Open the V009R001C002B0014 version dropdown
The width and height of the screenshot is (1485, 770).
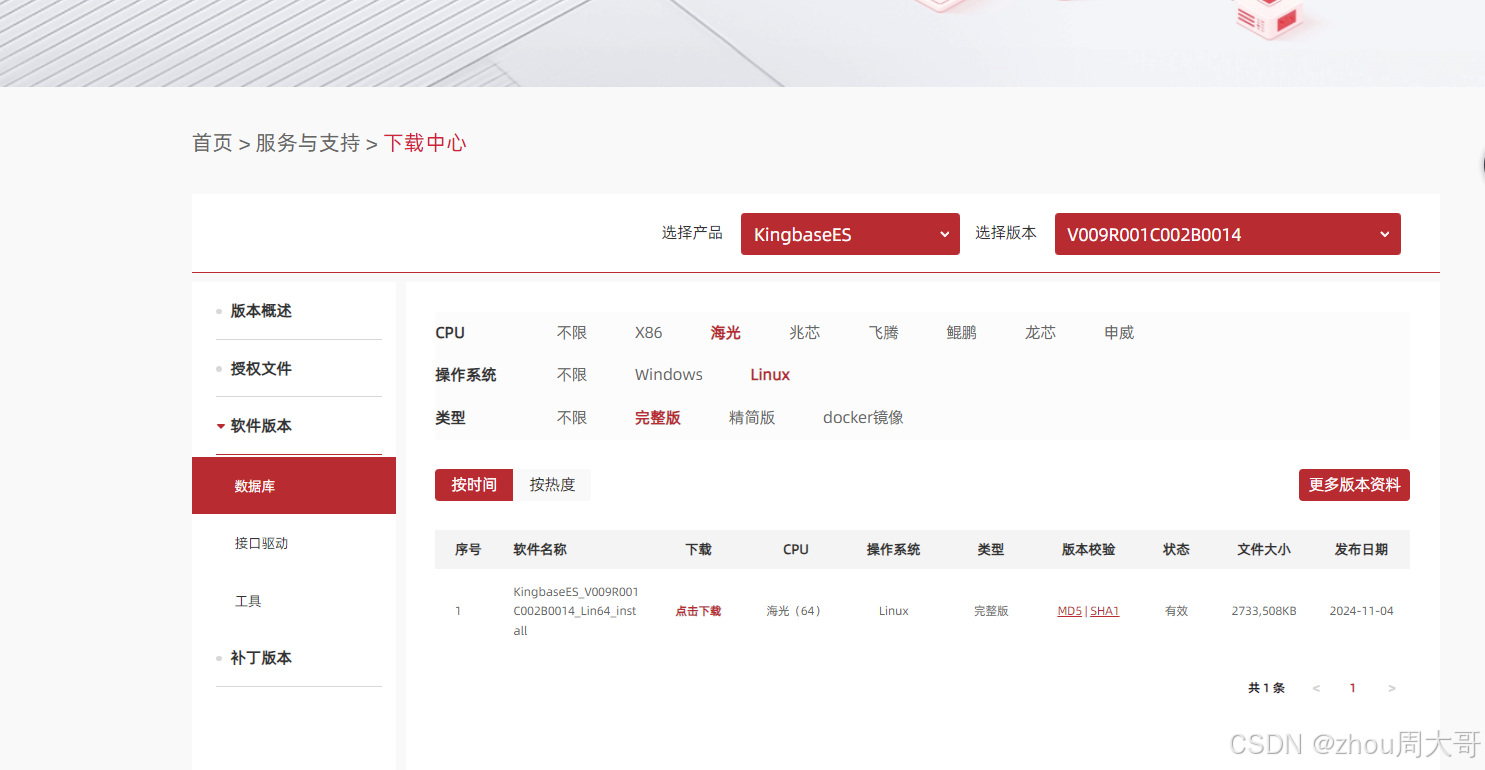point(1227,234)
